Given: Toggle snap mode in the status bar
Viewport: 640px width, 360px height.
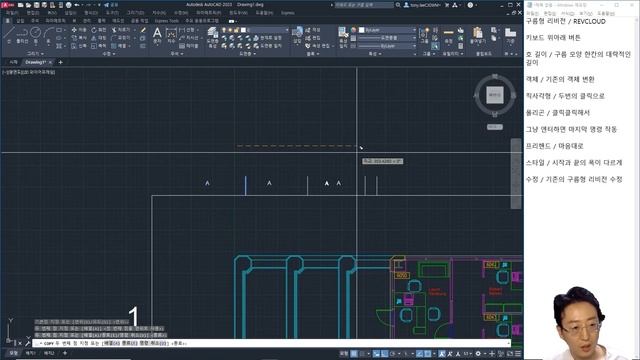Looking at the screenshot, I should pos(362,353).
